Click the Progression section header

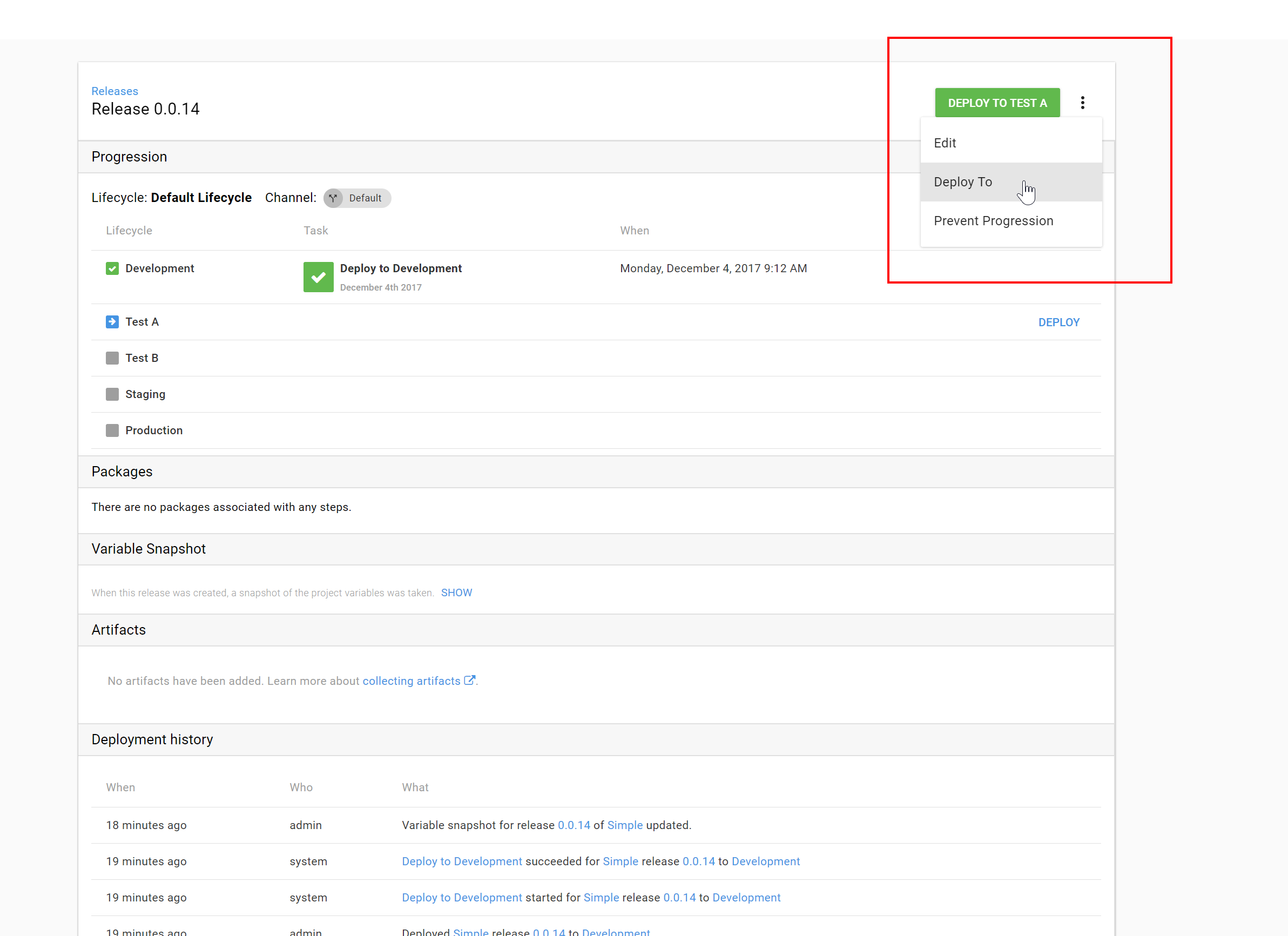click(x=129, y=157)
